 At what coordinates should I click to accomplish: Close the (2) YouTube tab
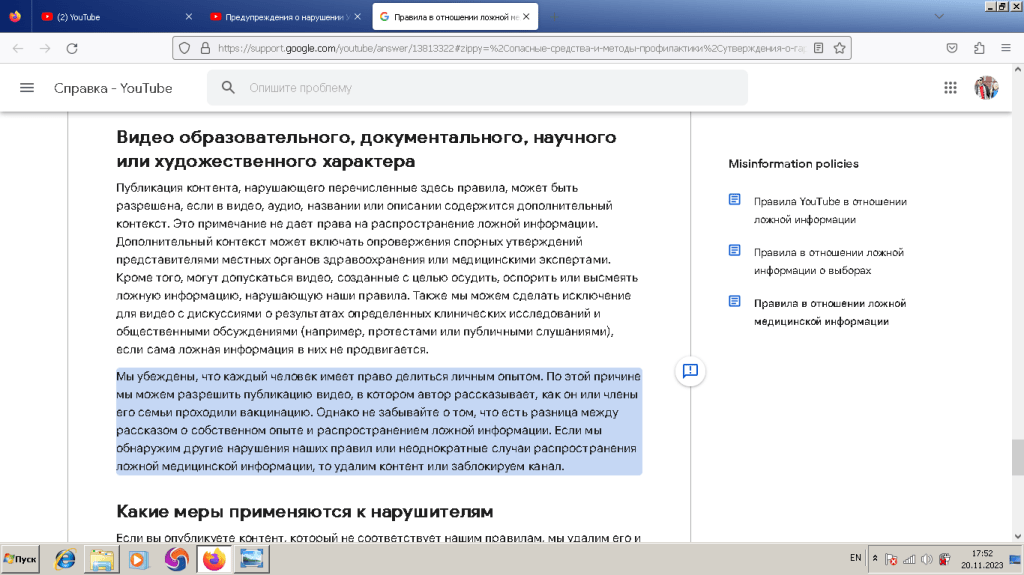click(190, 17)
